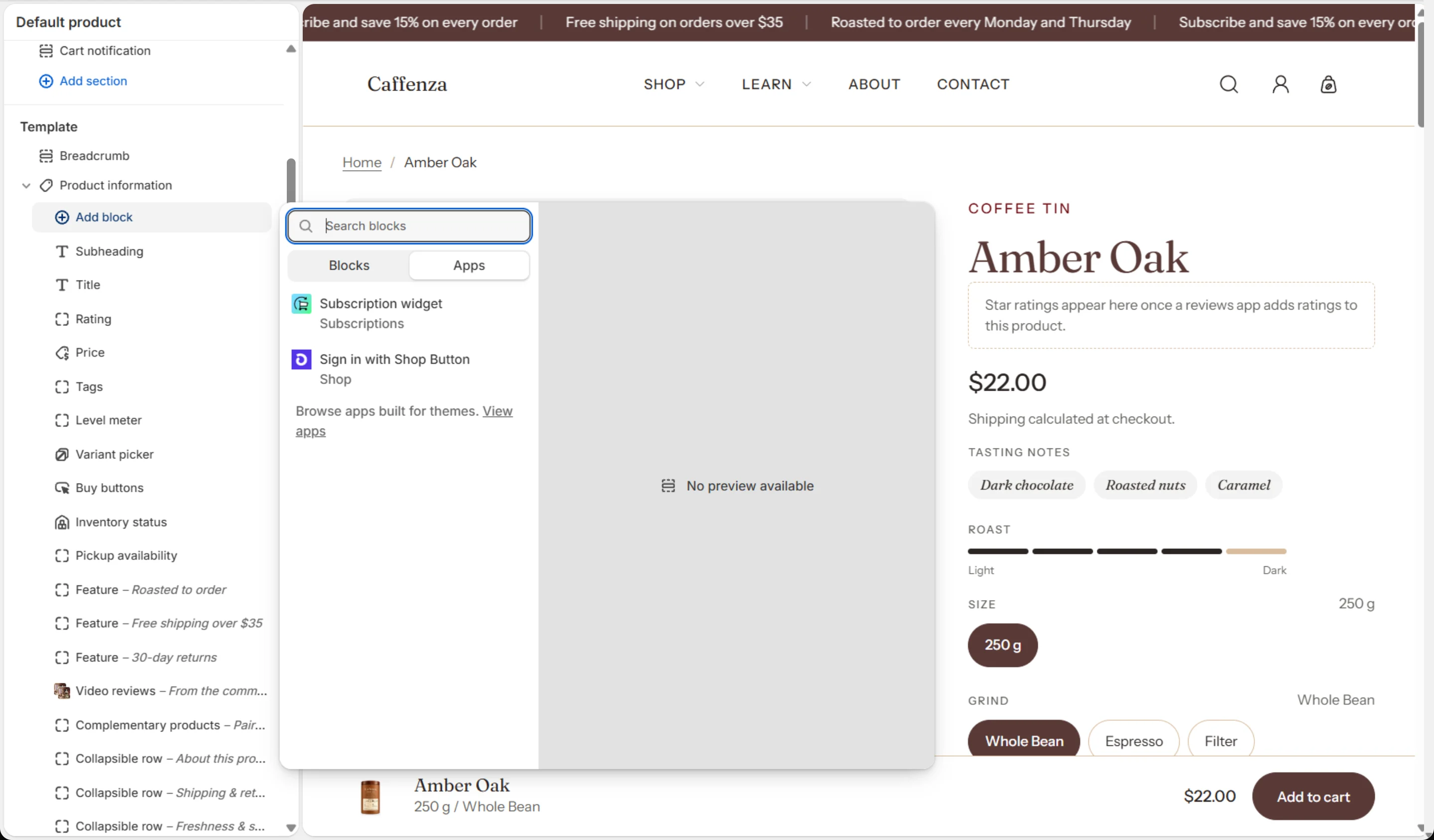Click the Variant picker block icon

62,454
